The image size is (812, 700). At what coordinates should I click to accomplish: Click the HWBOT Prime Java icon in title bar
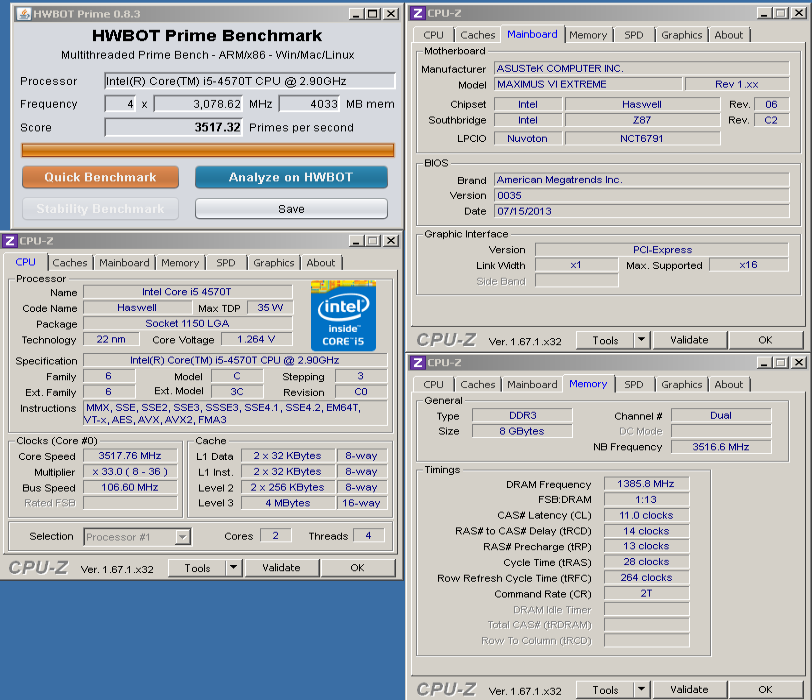[x=23, y=13]
